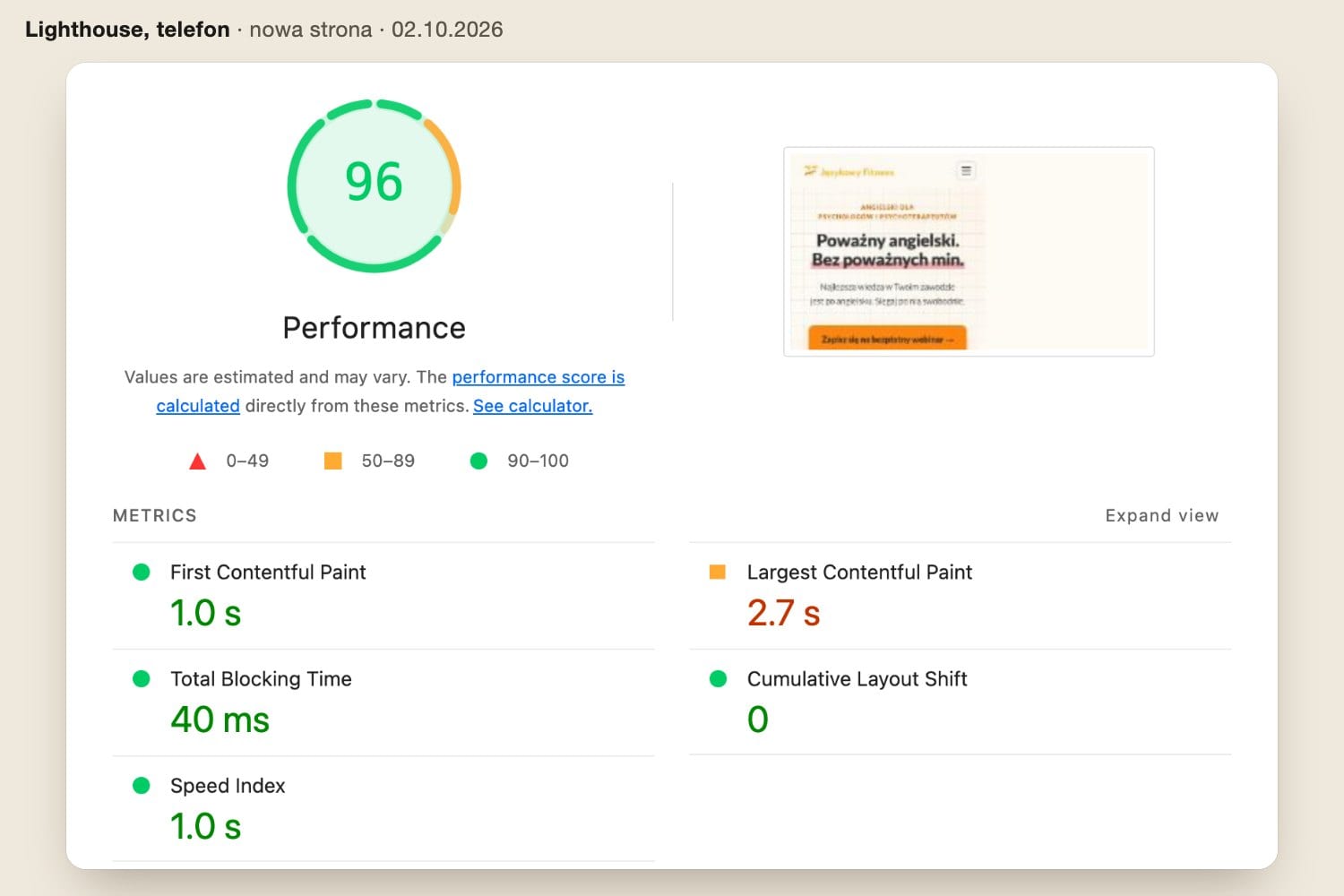1344x896 pixels.
Task: Select the Cumulative Layout Shift label
Action: pyautogui.click(x=857, y=678)
